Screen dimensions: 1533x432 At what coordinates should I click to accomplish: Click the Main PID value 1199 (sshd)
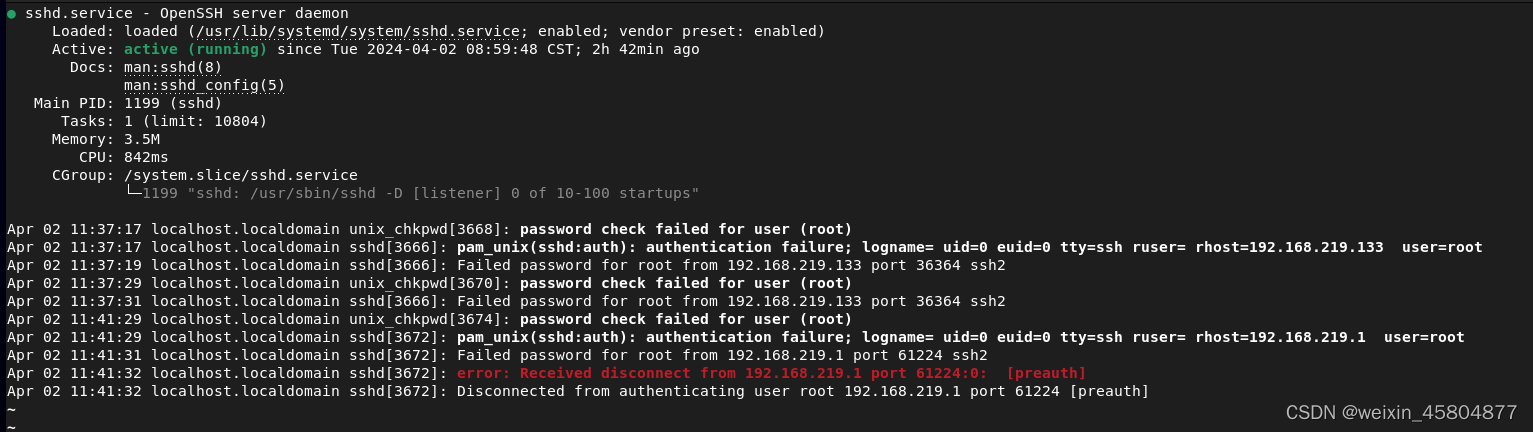(173, 103)
